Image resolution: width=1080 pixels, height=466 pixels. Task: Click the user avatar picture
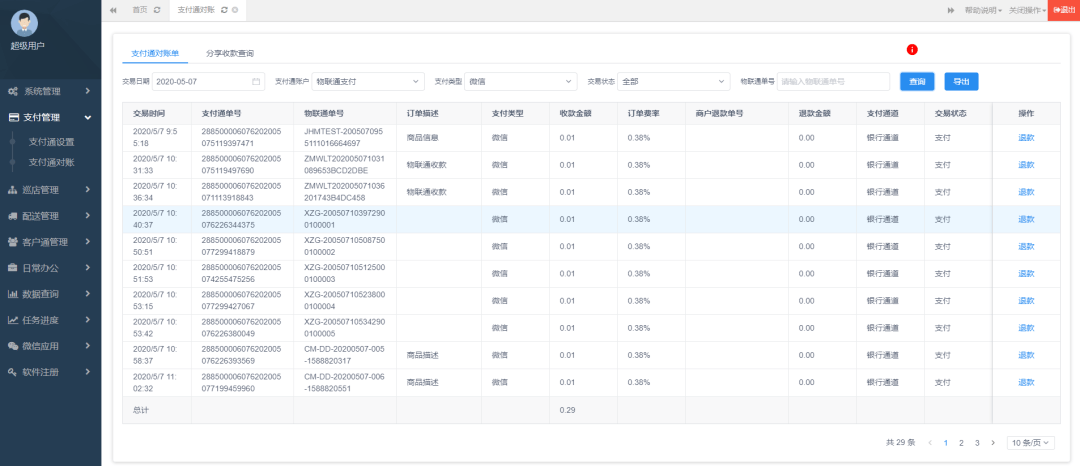coord(24,23)
